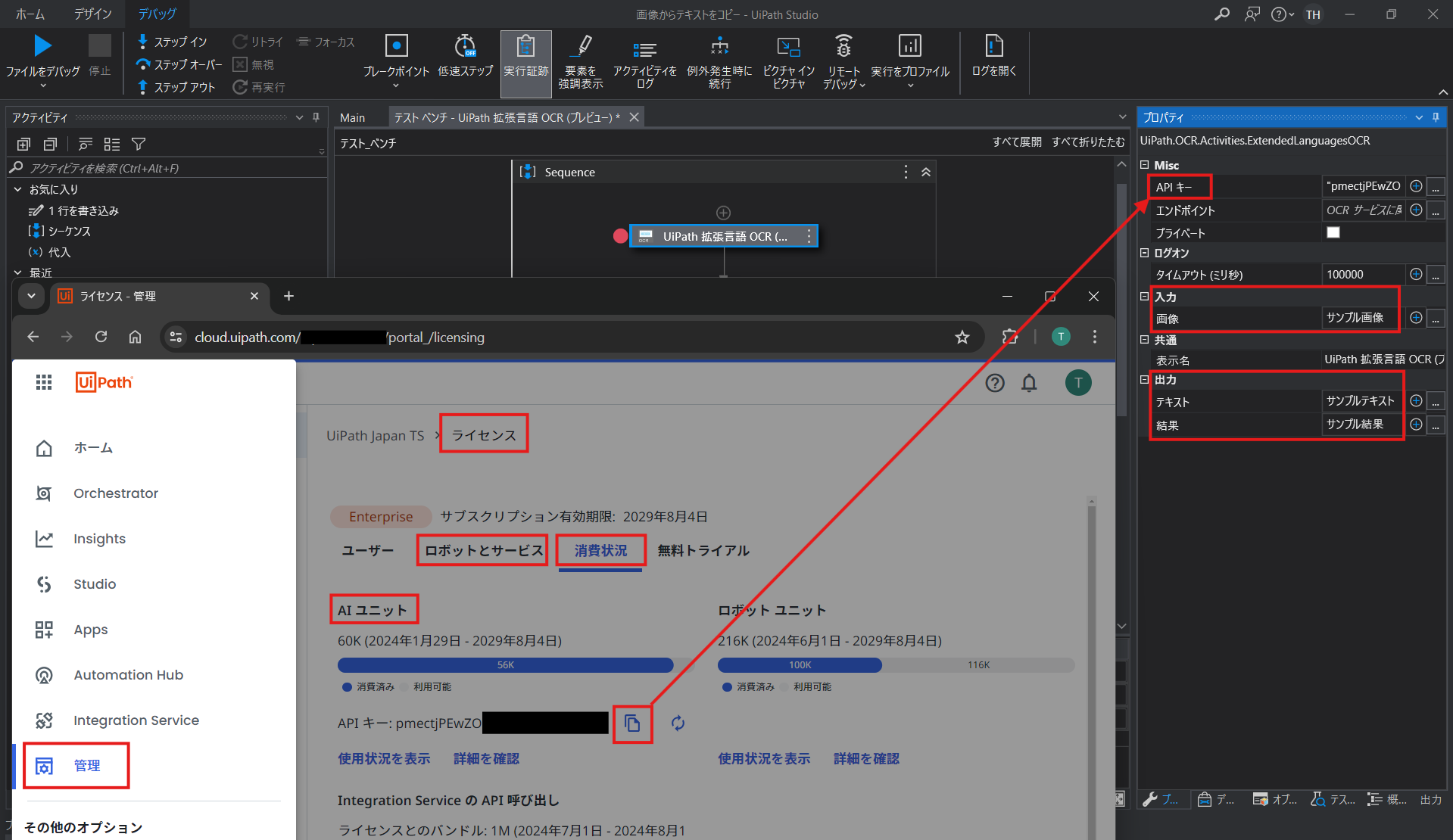Copy the API key using the copy icon
This screenshot has height=840, width=1453.
pyautogui.click(x=632, y=723)
